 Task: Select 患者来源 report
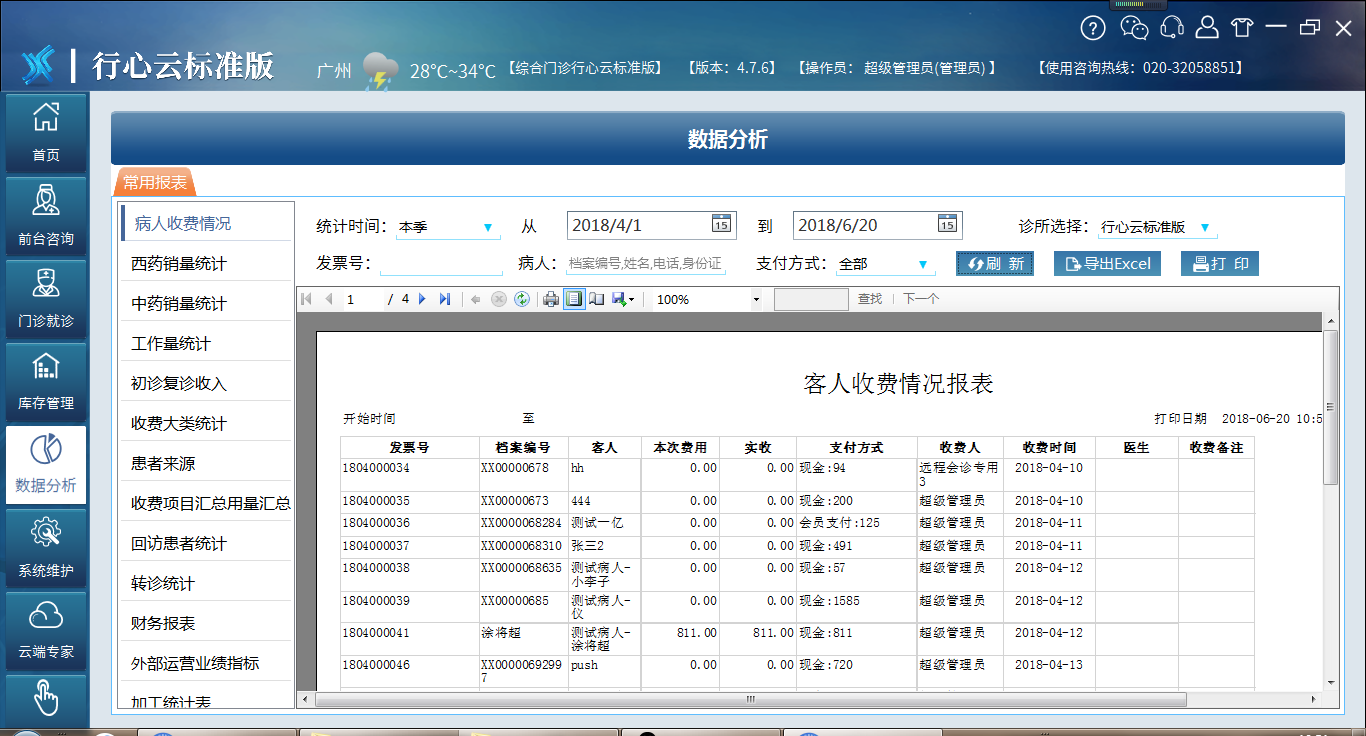point(207,464)
